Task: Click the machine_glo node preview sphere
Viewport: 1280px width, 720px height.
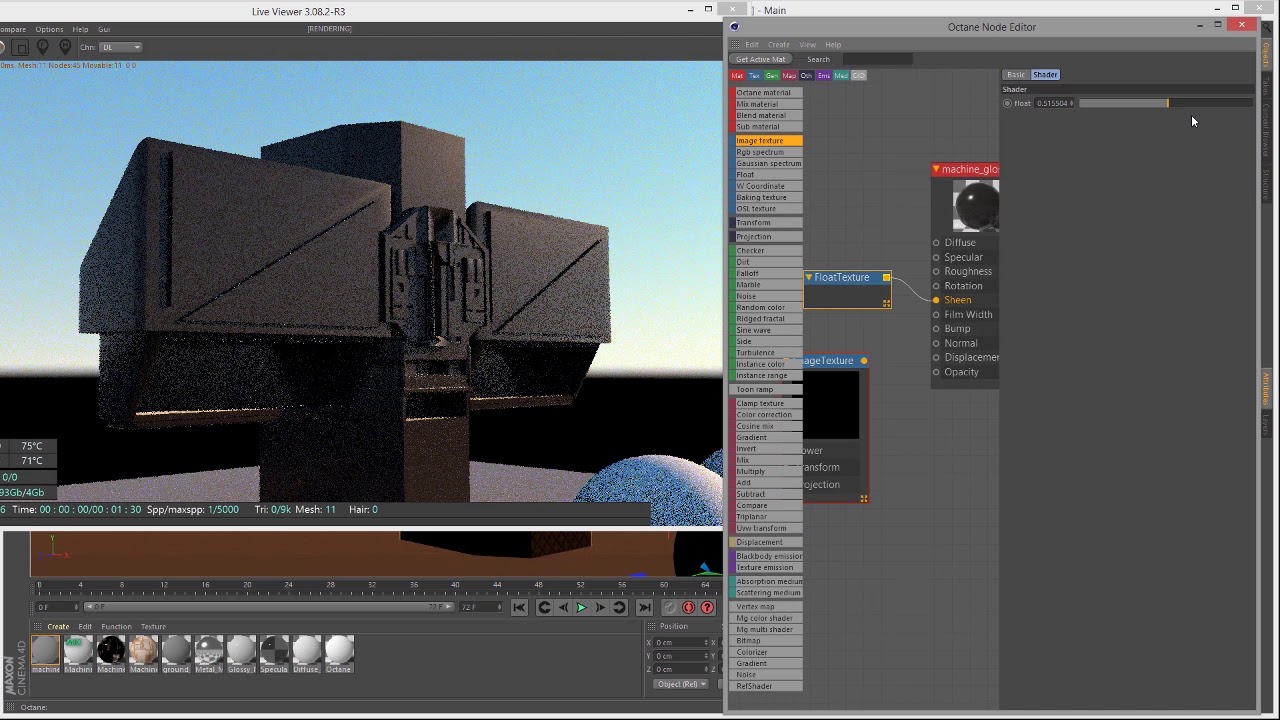Action: tap(975, 206)
